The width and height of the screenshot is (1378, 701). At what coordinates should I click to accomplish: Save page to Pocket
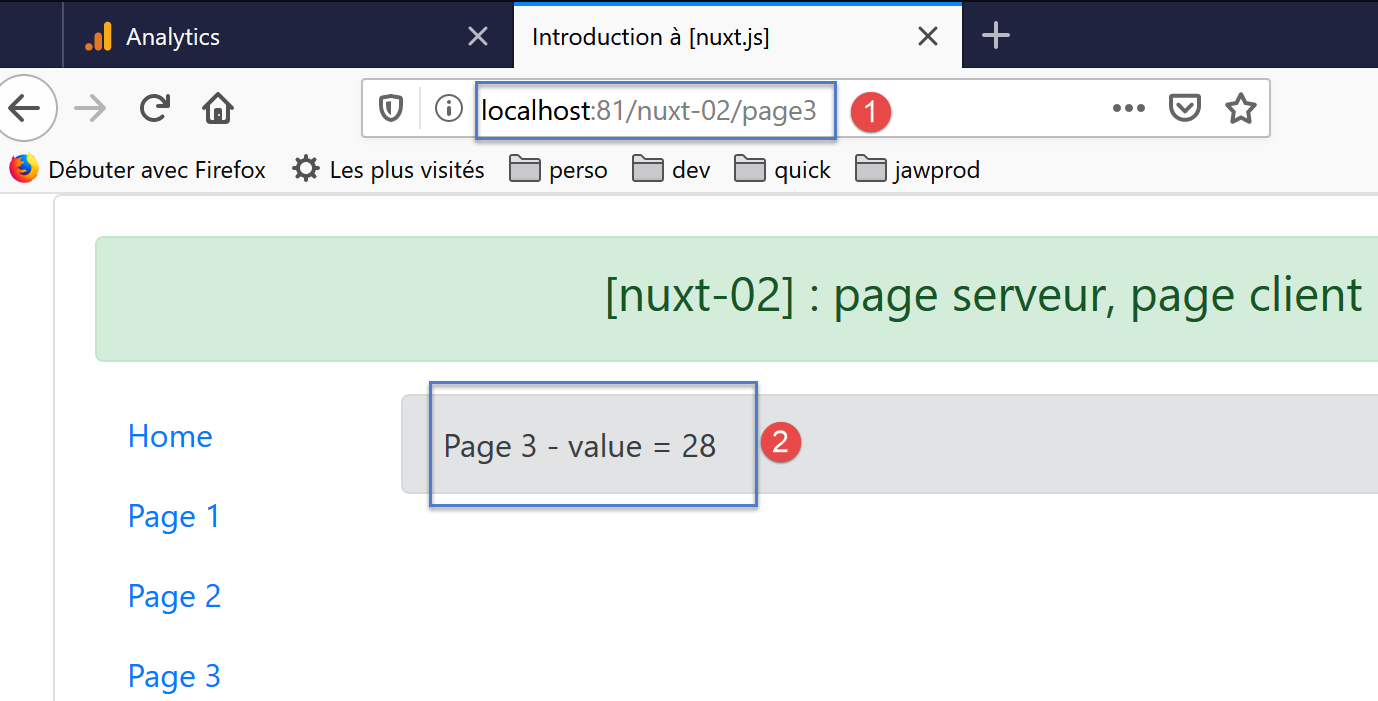point(1185,108)
